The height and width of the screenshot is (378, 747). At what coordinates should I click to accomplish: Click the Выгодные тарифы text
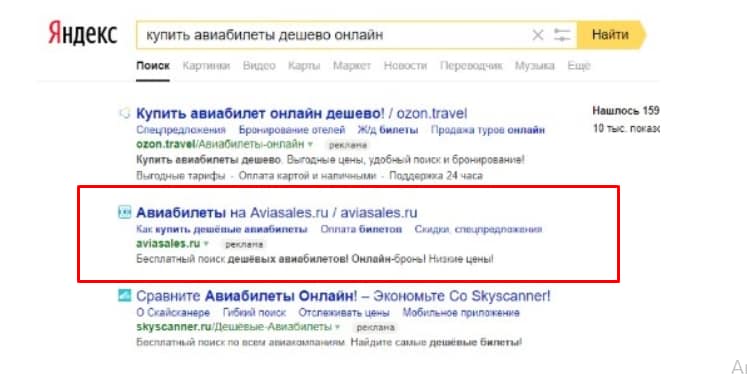click(181, 176)
